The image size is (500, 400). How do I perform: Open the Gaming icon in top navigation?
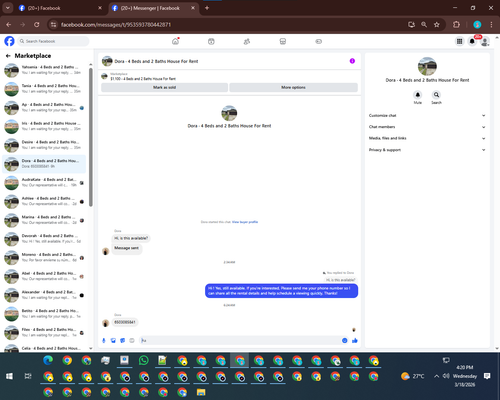point(318,41)
